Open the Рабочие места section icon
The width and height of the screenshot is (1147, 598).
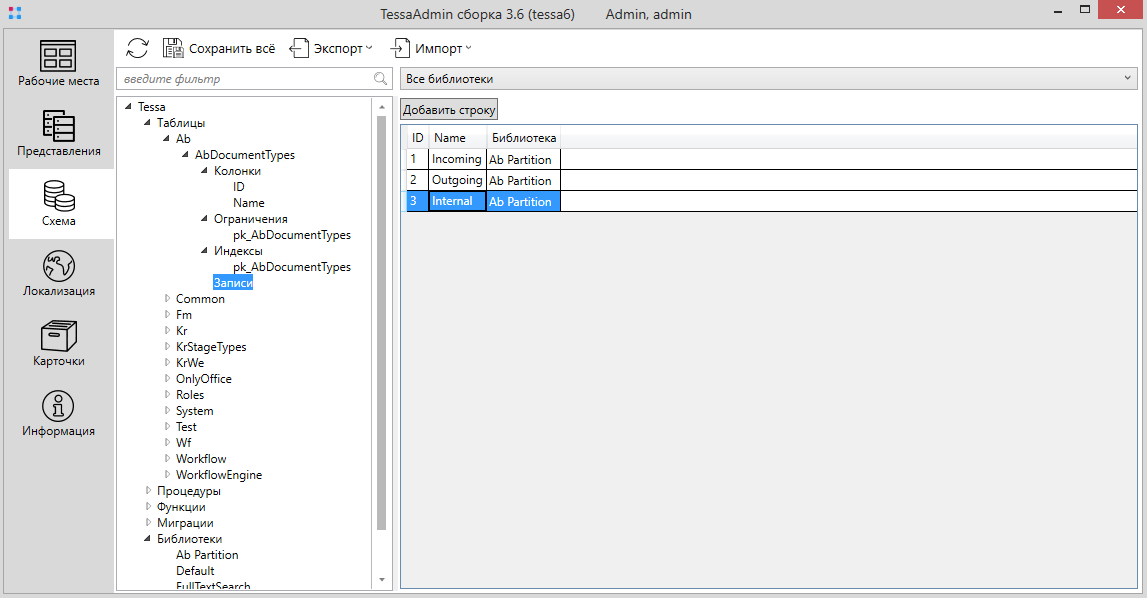click(58, 56)
